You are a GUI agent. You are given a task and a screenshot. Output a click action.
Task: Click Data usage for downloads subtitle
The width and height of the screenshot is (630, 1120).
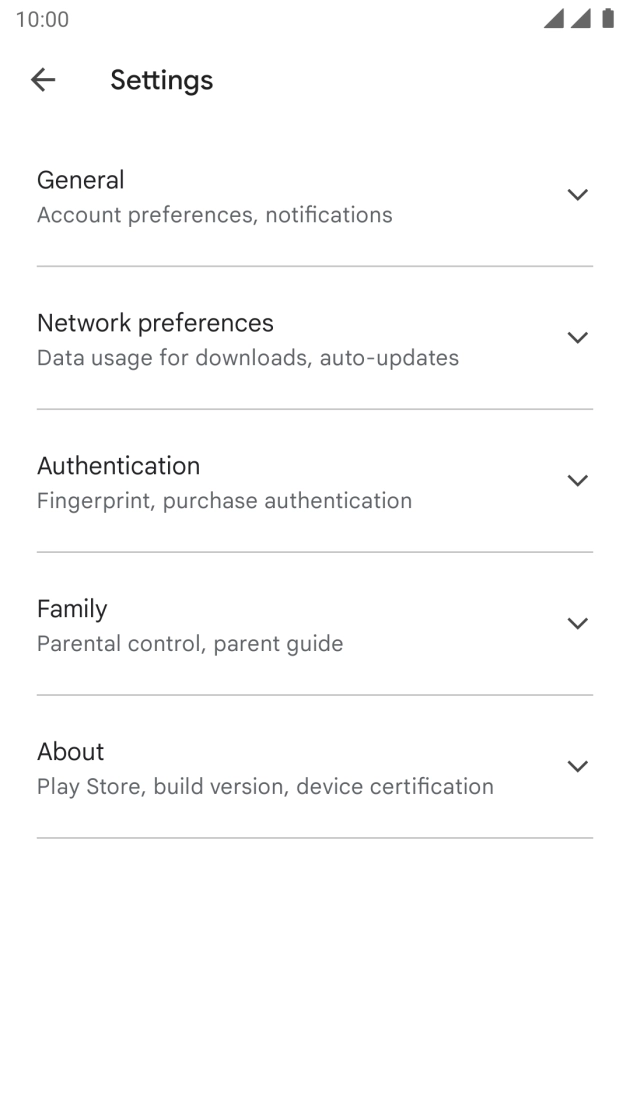pyautogui.click(x=247, y=357)
